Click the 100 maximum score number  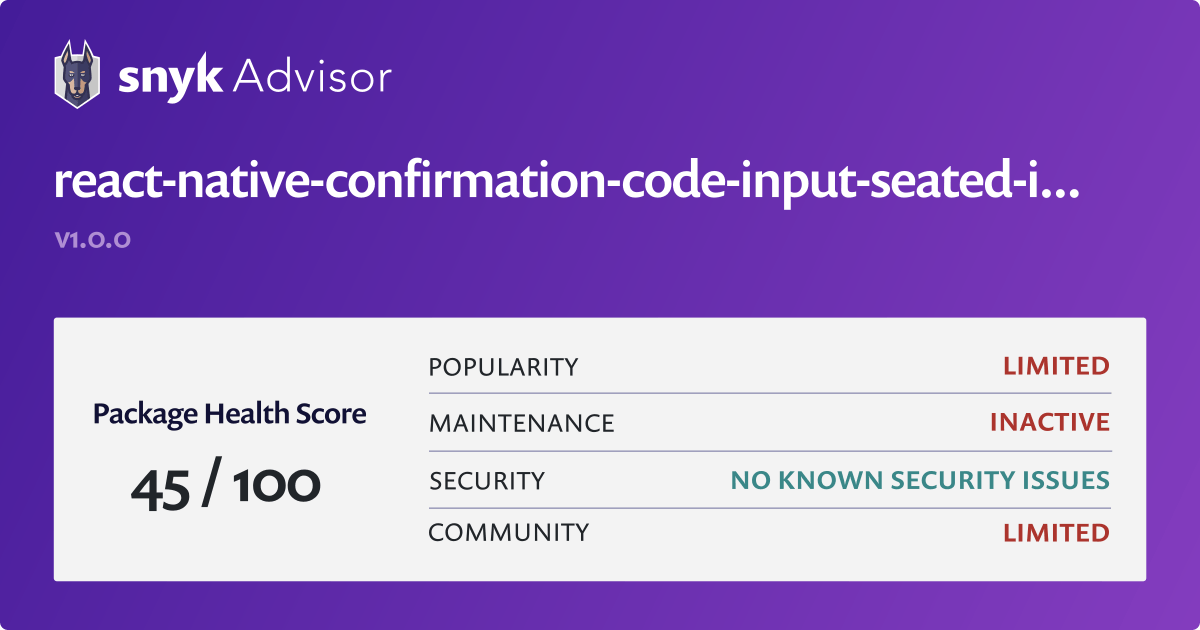tap(277, 485)
